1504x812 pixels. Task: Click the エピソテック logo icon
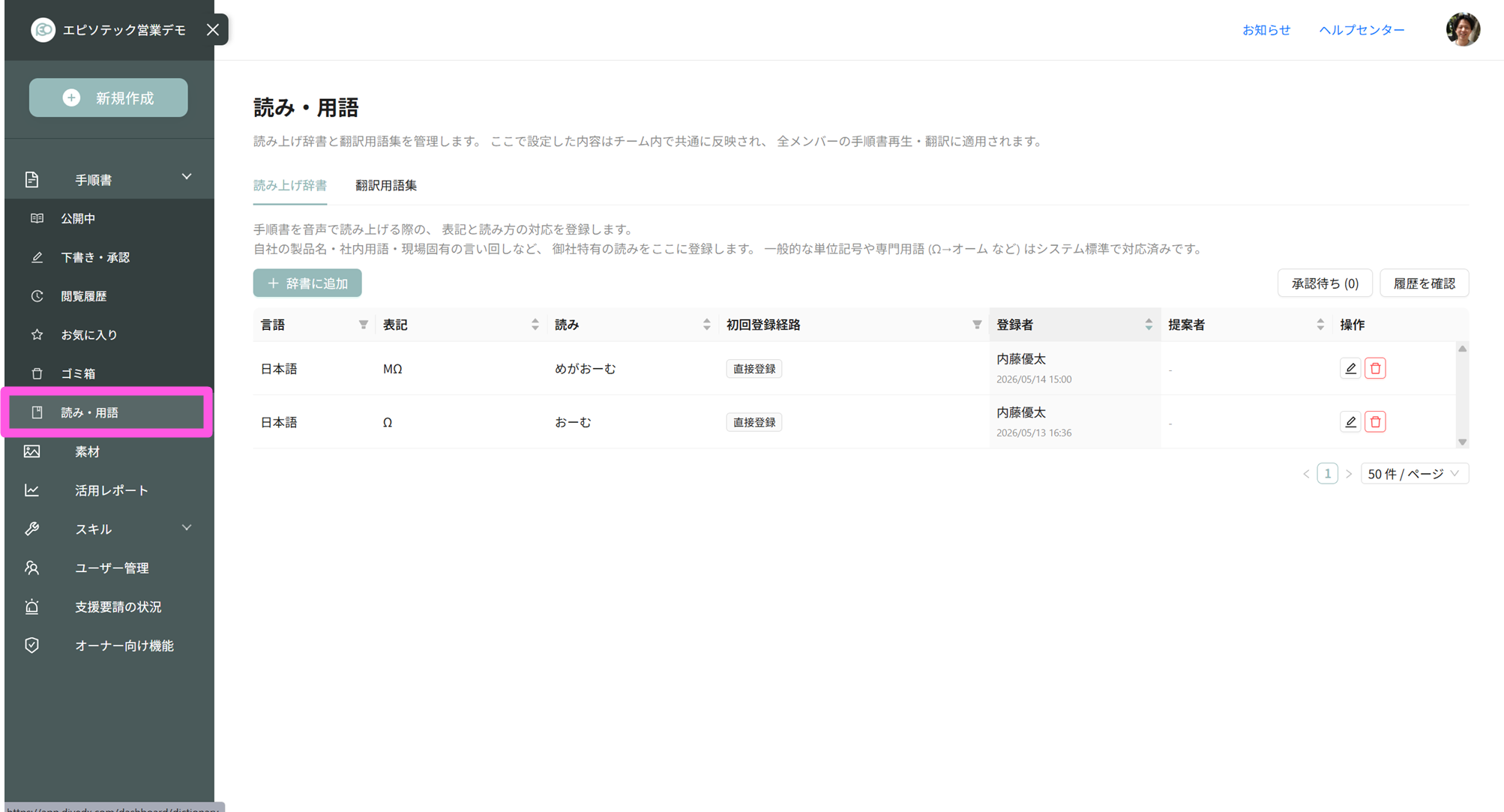click(x=43, y=30)
